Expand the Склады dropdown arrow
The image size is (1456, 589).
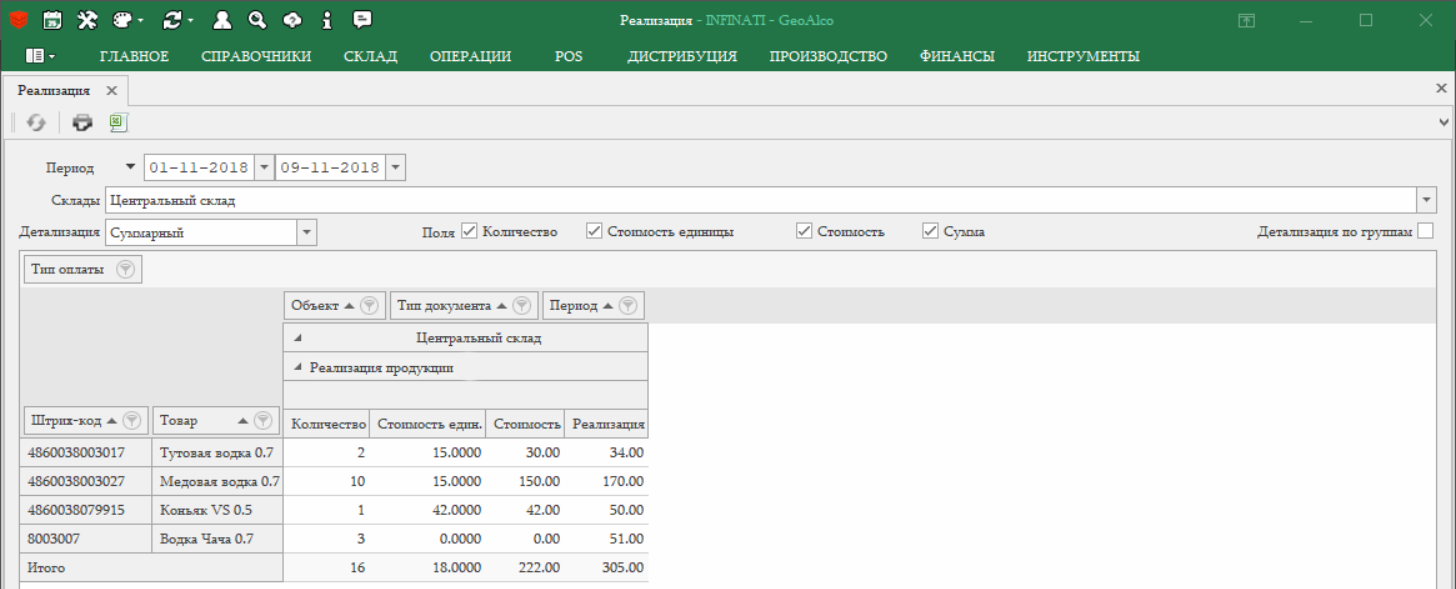(x=1426, y=200)
